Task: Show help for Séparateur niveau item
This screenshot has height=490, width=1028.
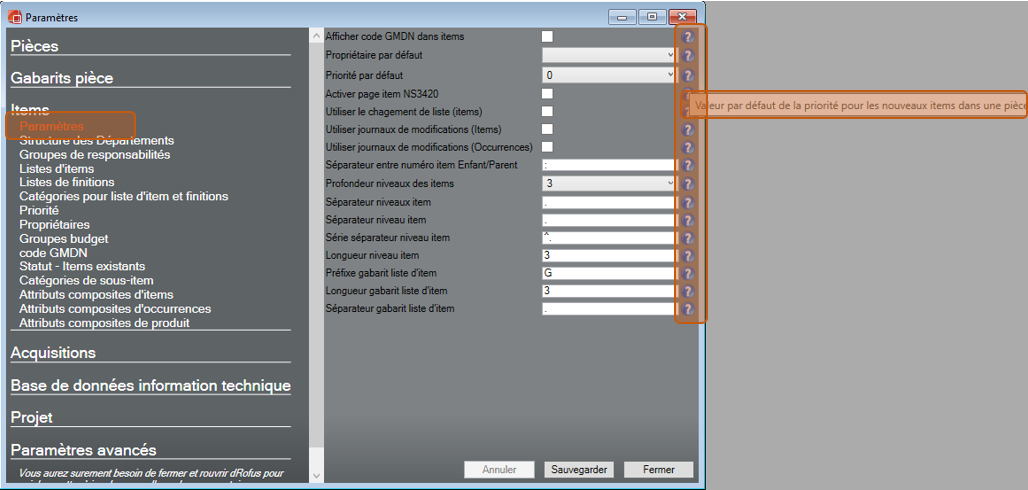Action: (x=688, y=220)
